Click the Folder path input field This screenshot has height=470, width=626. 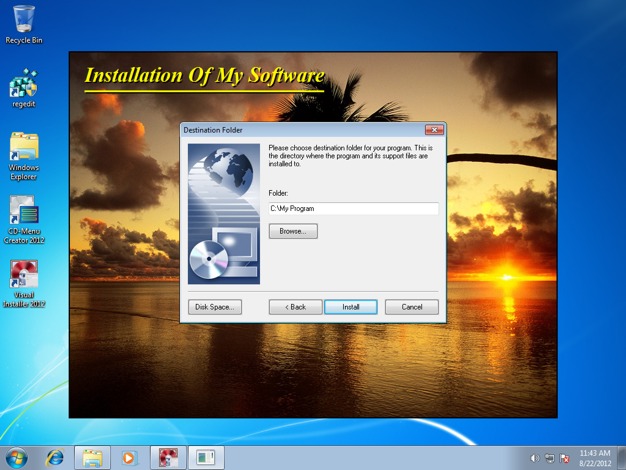coord(353,208)
